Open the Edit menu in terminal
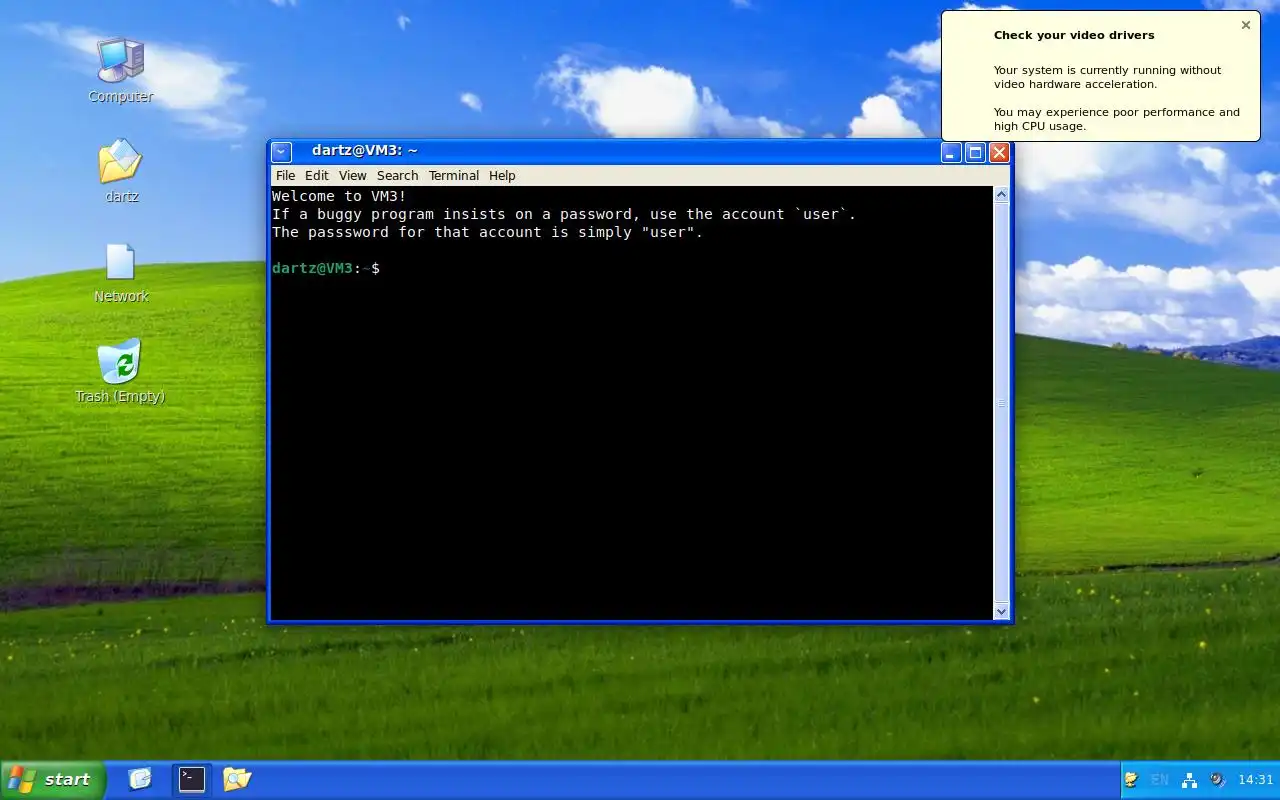This screenshot has height=800, width=1280. click(x=317, y=175)
